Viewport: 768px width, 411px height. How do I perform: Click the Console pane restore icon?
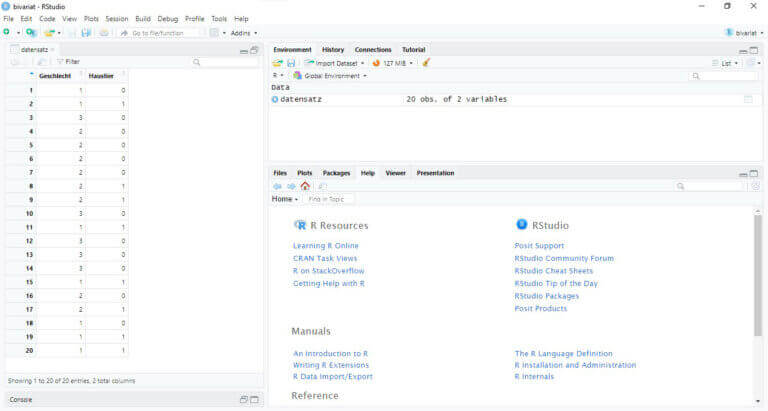(x=243, y=400)
